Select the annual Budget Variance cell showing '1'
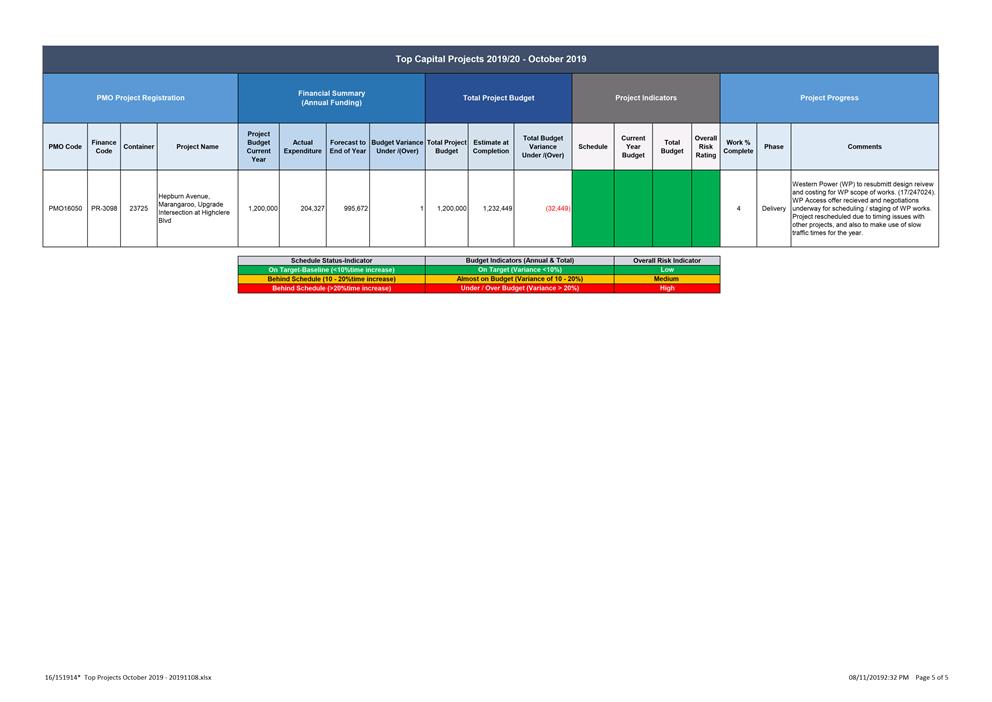992x702 pixels. pyautogui.click(x=397, y=208)
